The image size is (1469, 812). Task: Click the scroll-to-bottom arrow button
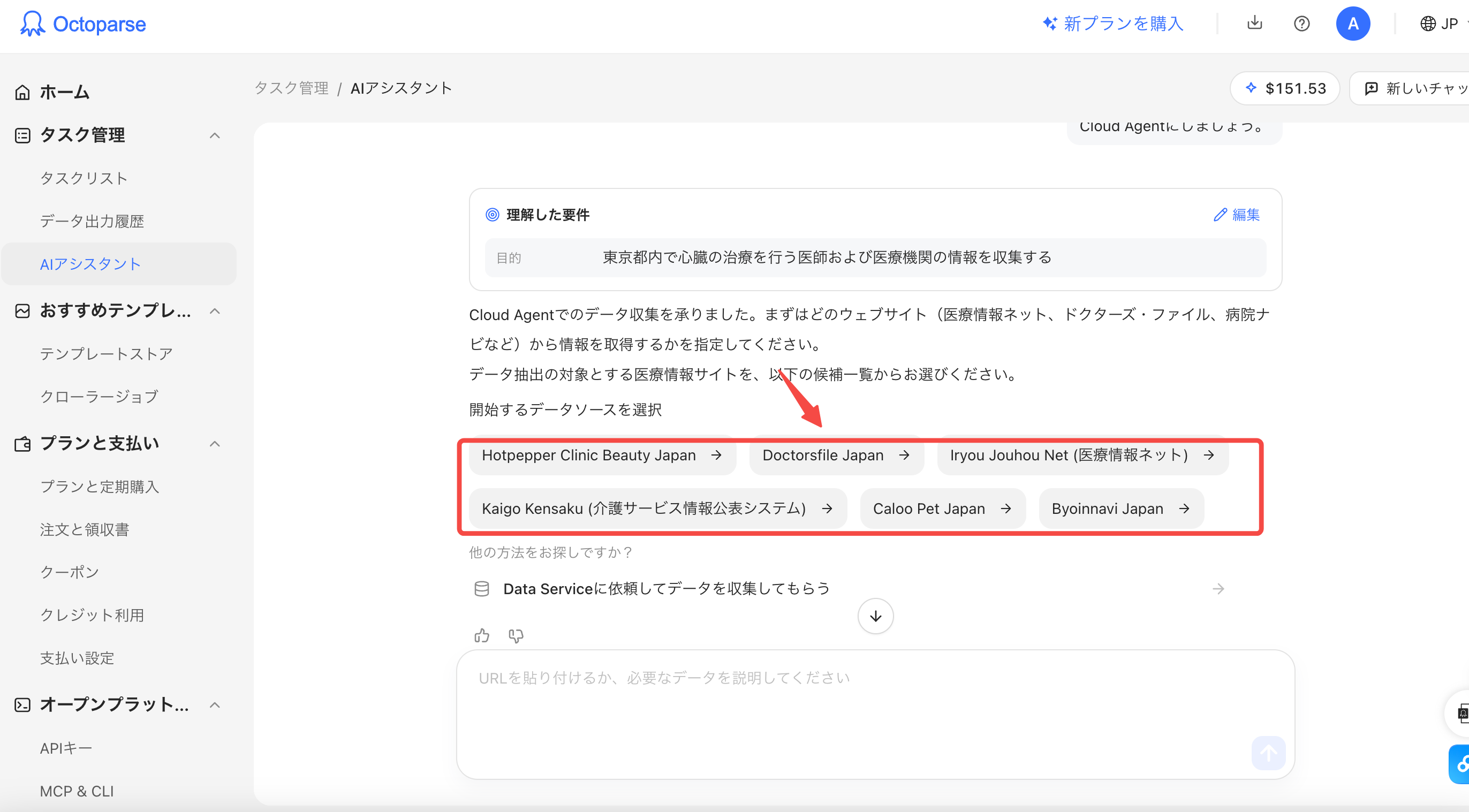[x=875, y=616]
